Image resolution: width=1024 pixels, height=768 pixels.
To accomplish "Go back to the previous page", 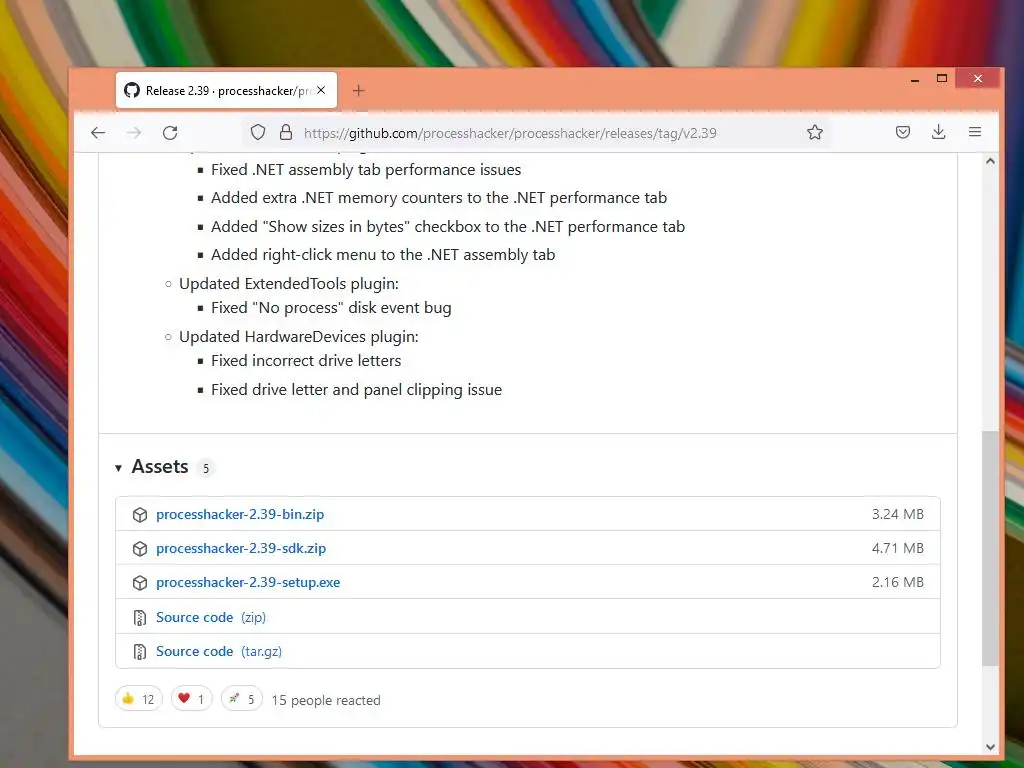I will (x=98, y=133).
